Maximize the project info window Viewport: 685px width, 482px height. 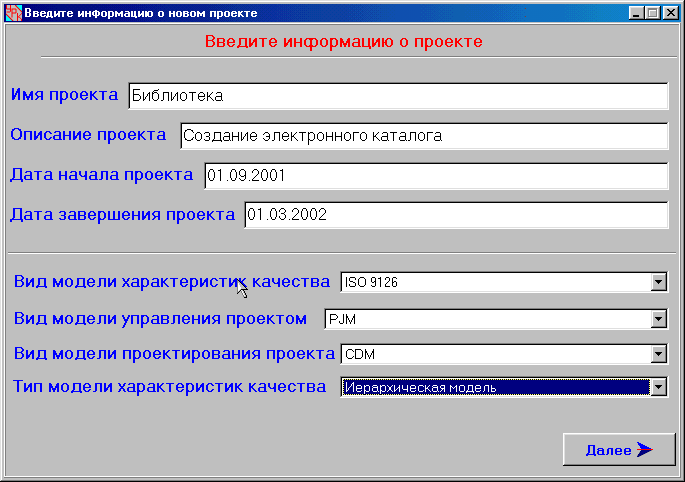tap(653, 13)
